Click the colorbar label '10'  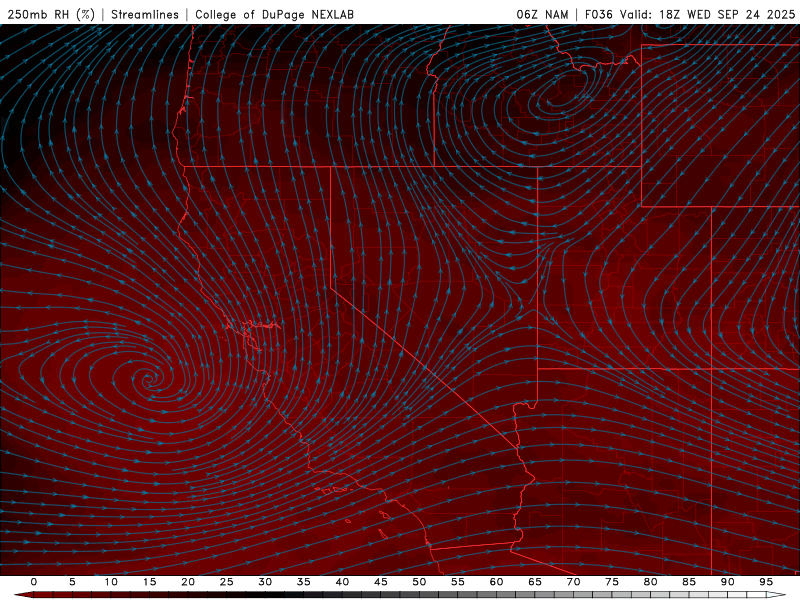click(111, 582)
